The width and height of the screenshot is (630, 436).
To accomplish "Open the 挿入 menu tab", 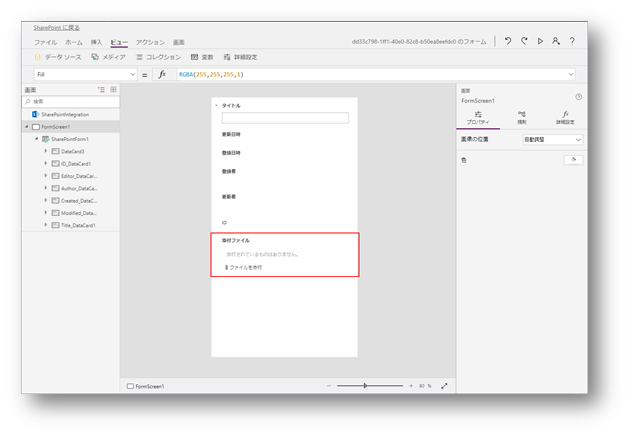I will tap(97, 43).
